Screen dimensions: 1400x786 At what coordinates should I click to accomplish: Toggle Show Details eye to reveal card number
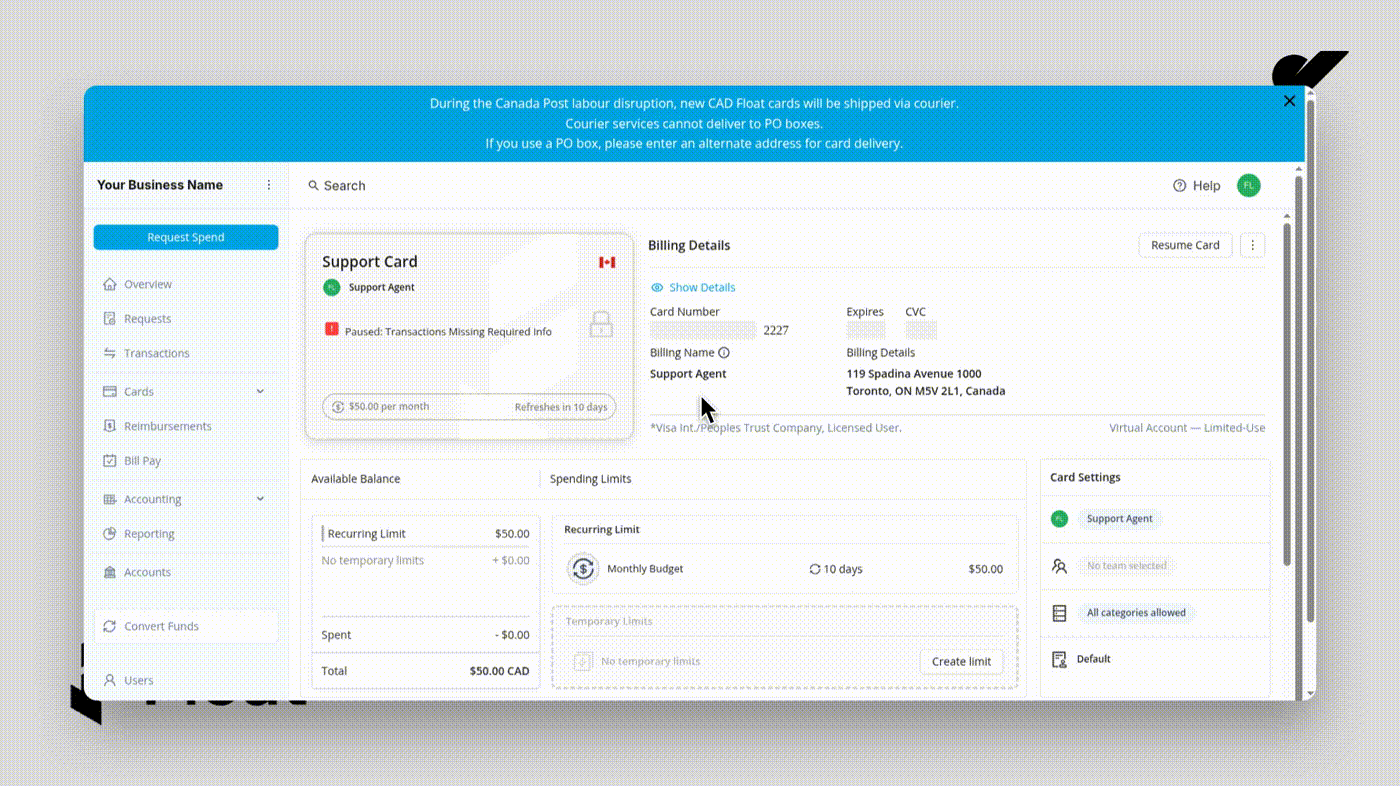click(657, 288)
